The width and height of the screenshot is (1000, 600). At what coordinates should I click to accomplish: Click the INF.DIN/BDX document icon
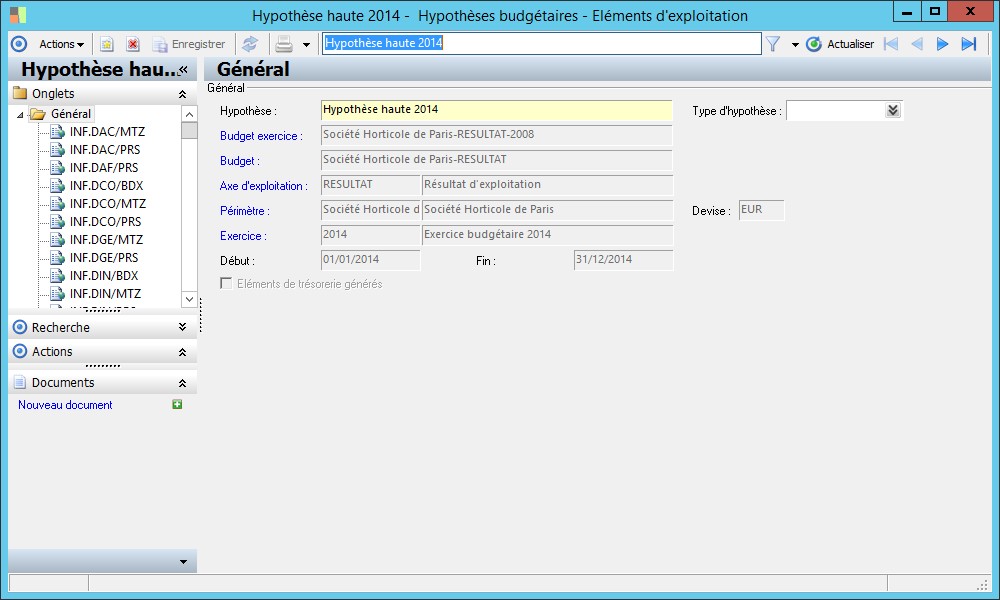[57, 275]
